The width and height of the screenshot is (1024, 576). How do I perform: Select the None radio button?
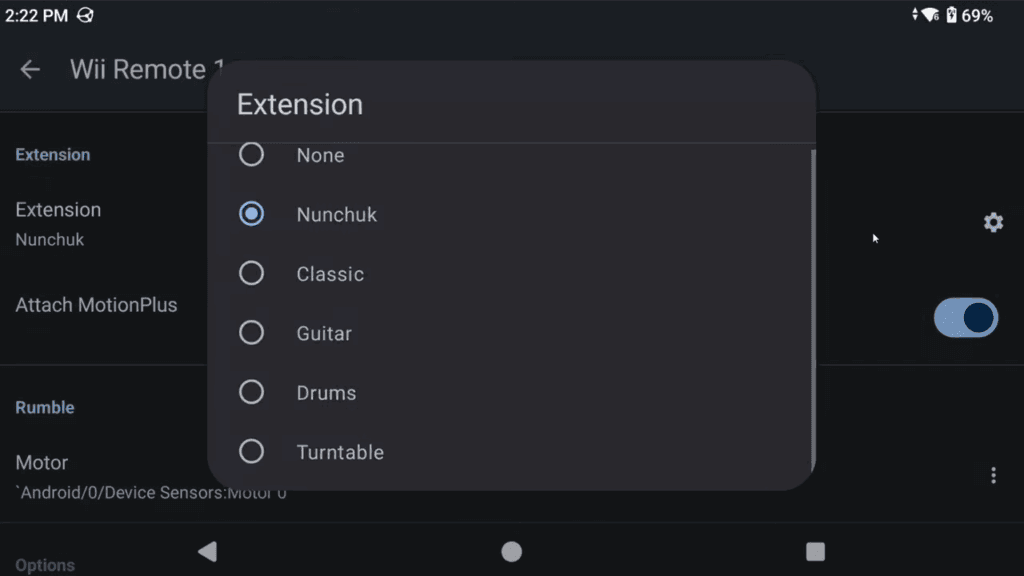pos(251,155)
